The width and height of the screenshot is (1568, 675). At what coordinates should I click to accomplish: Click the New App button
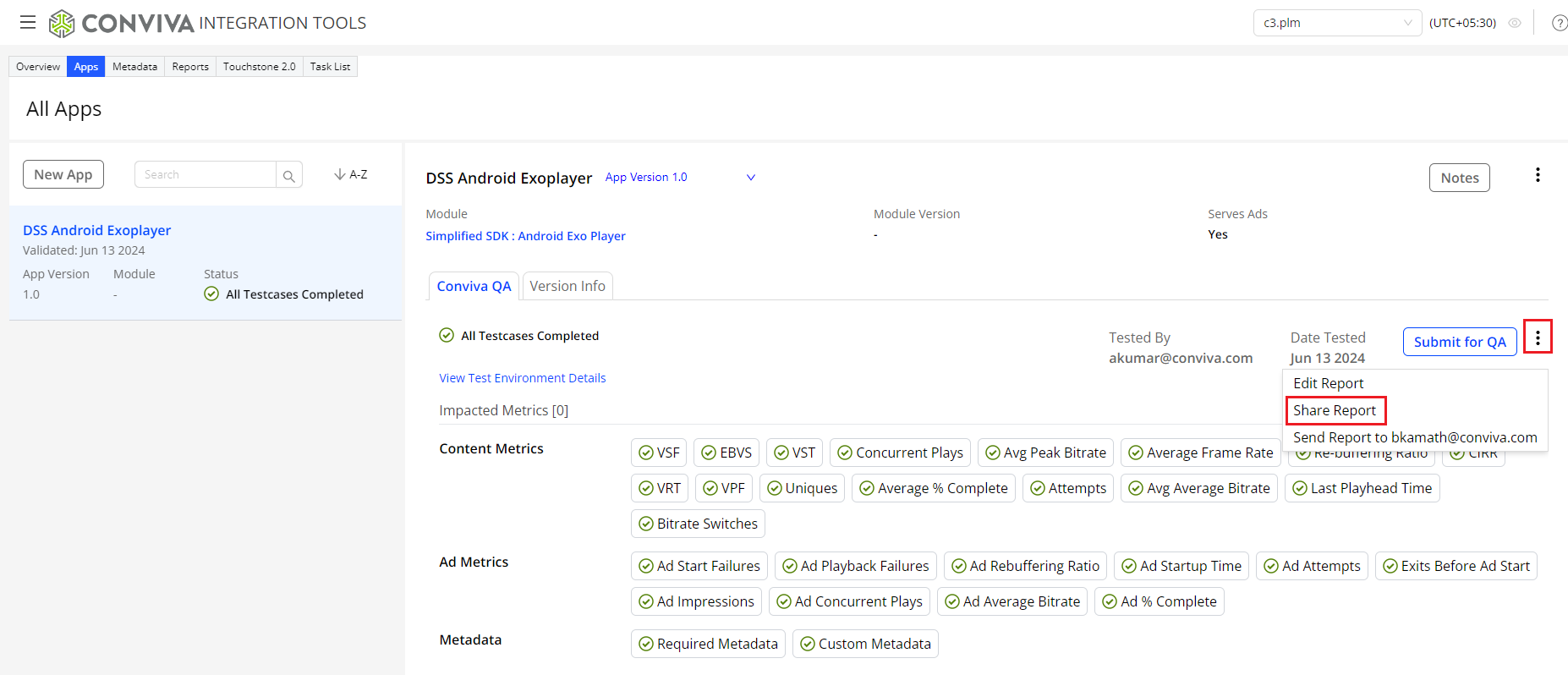pyautogui.click(x=63, y=174)
